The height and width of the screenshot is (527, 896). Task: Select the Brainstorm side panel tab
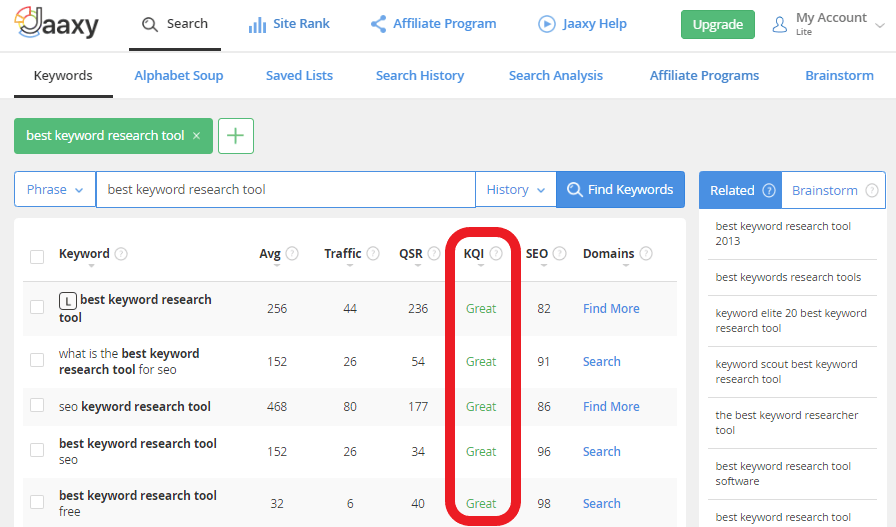pyautogui.click(x=834, y=190)
